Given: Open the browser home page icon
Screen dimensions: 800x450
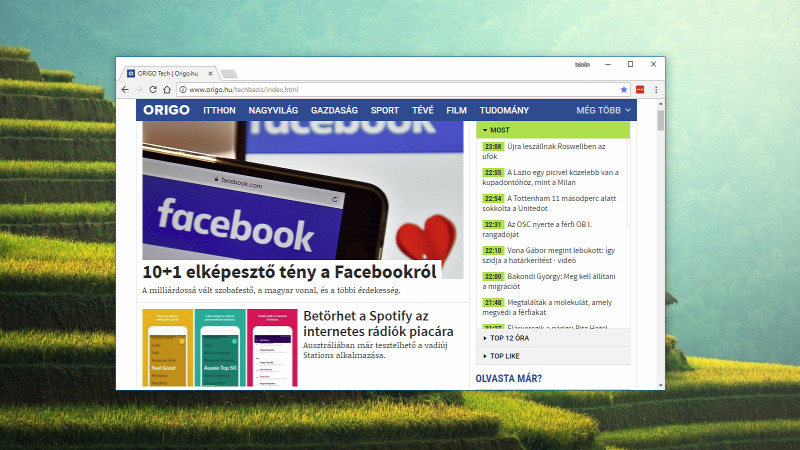Looking at the screenshot, I should pos(167,89).
